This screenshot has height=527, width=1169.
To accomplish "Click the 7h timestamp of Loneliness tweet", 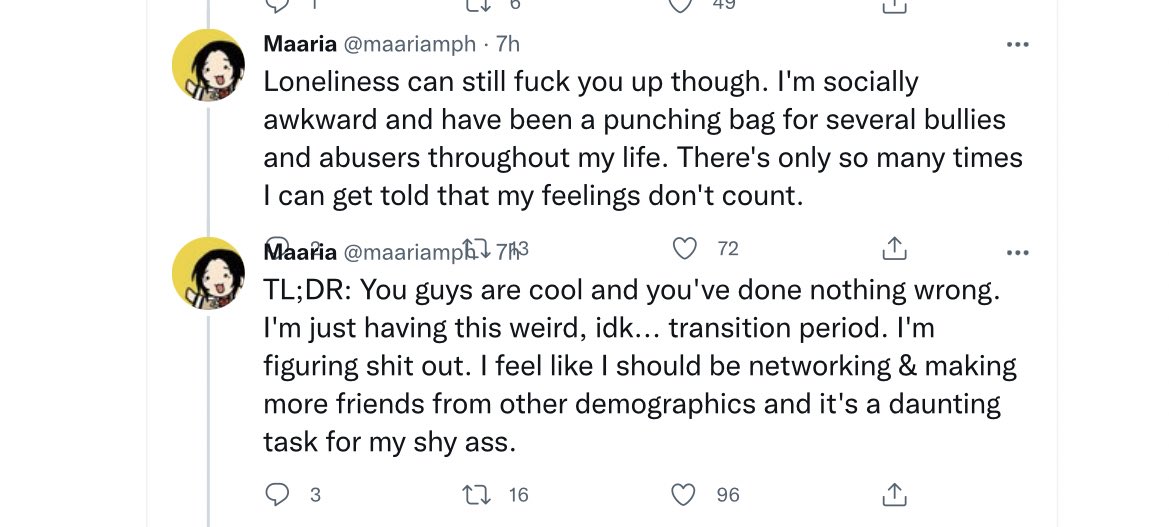I will (x=508, y=44).
